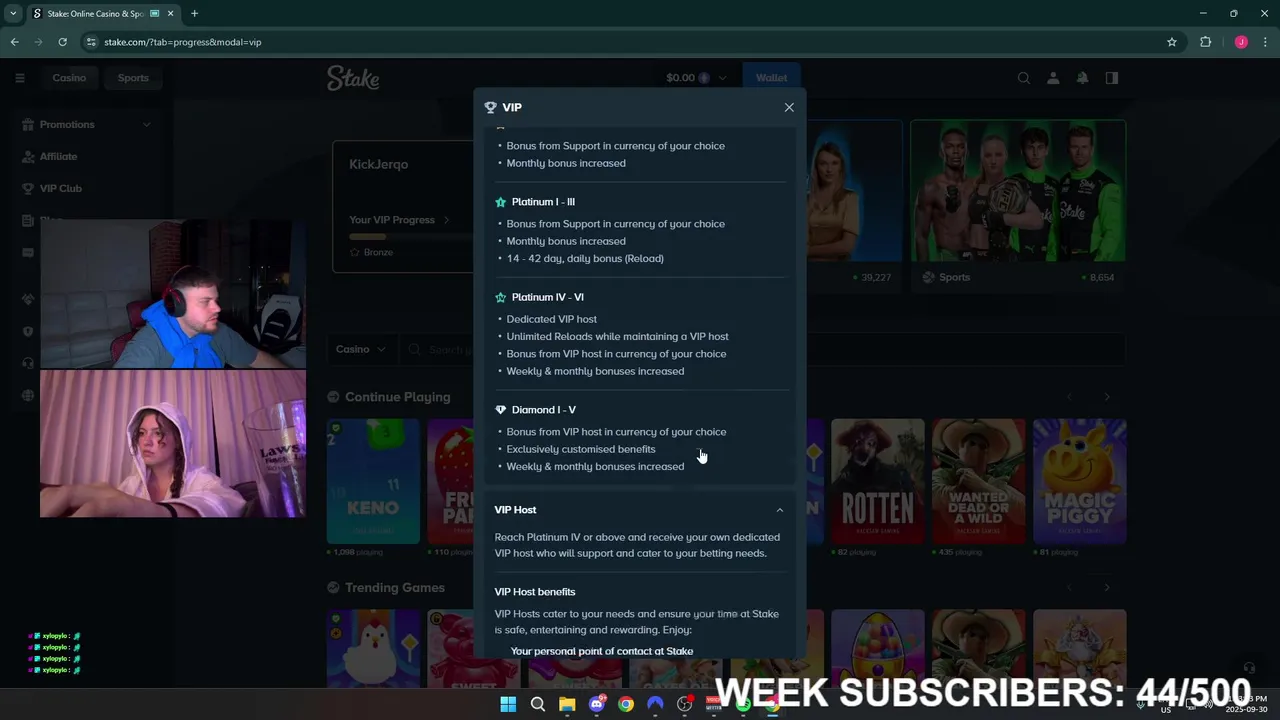
Task: Click the Diamond I - V tier heading
Action: coord(544,410)
